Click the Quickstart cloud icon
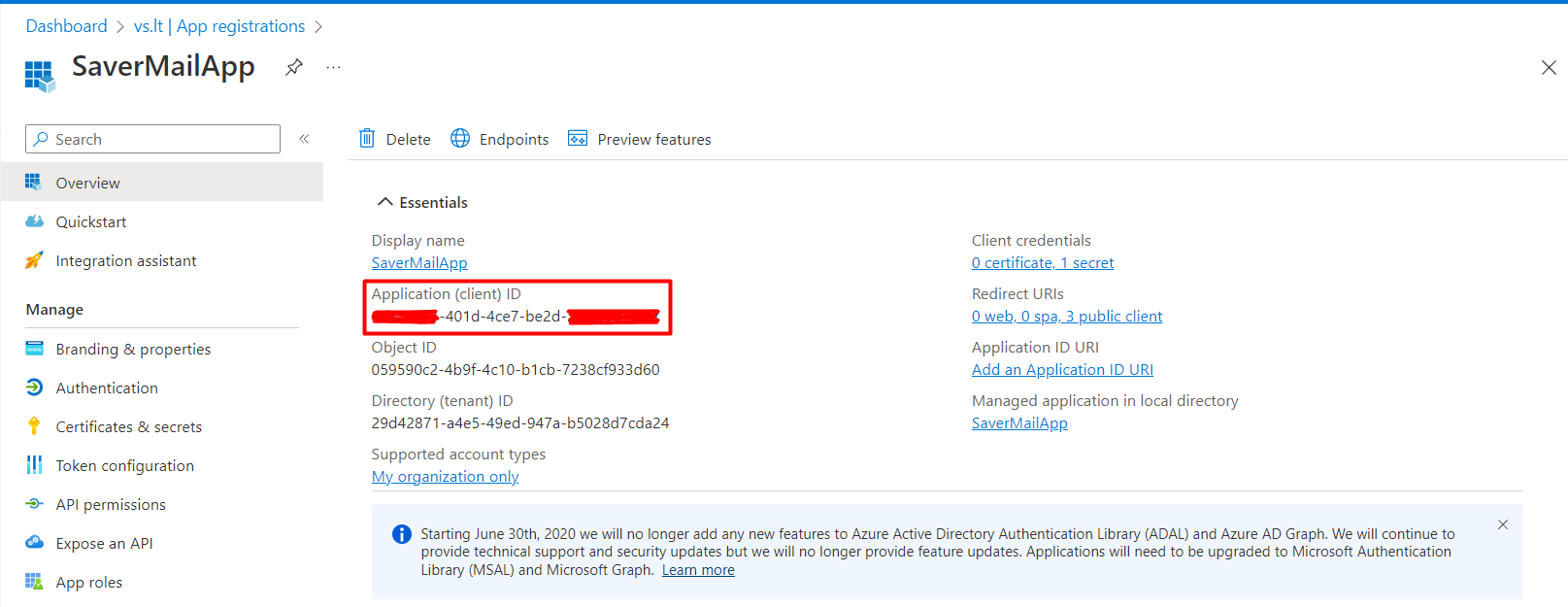1568x607 pixels. tap(34, 221)
